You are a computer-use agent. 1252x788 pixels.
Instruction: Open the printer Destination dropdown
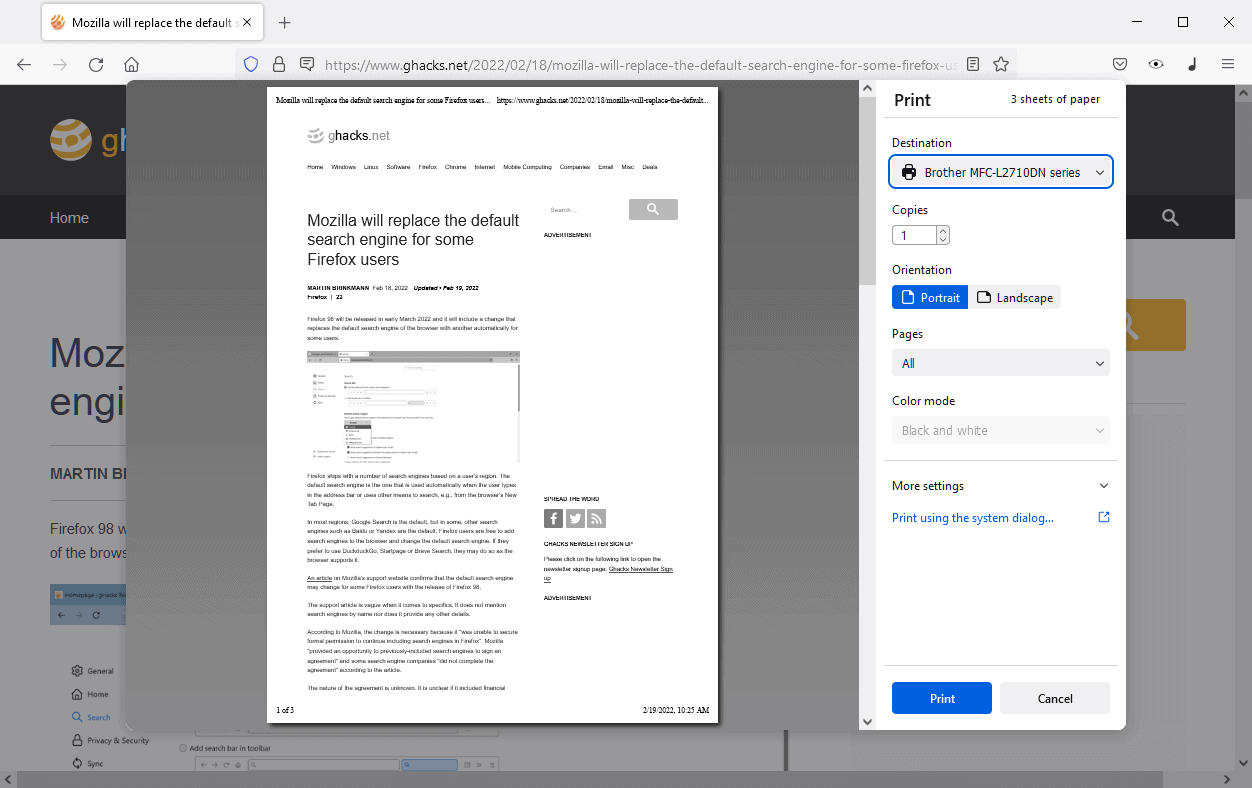point(1000,171)
